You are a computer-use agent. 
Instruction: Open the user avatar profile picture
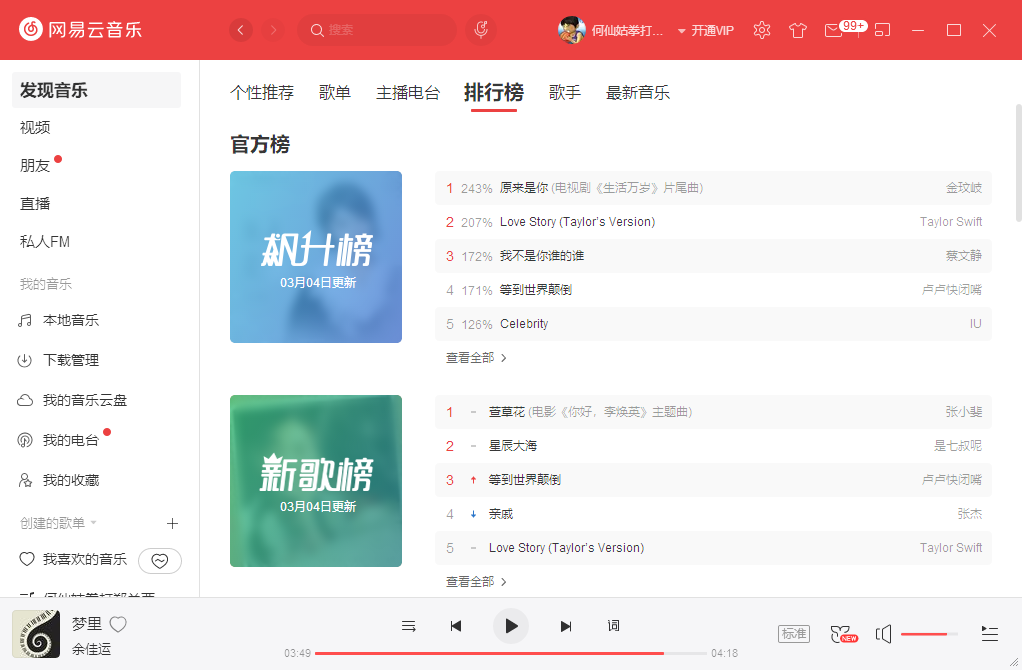pyautogui.click(x=572, y=30)
